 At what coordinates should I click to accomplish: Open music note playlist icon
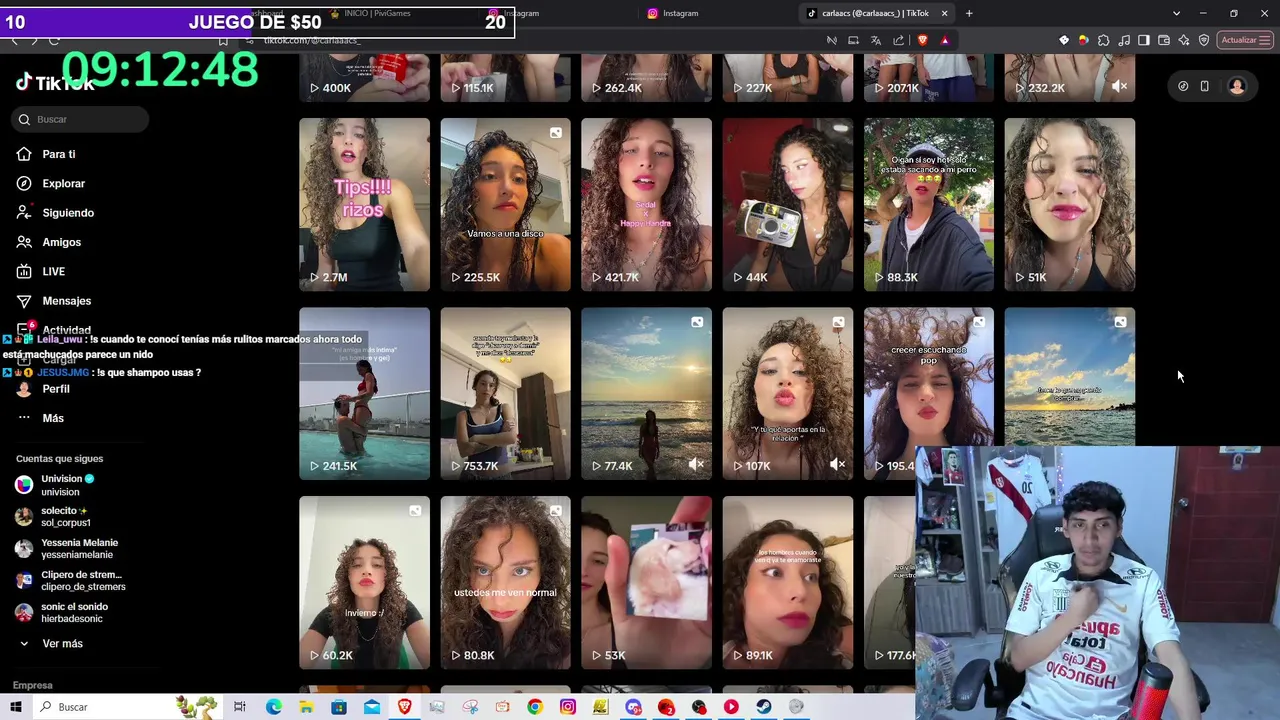pyautogui.click(x=1124, y=40)
